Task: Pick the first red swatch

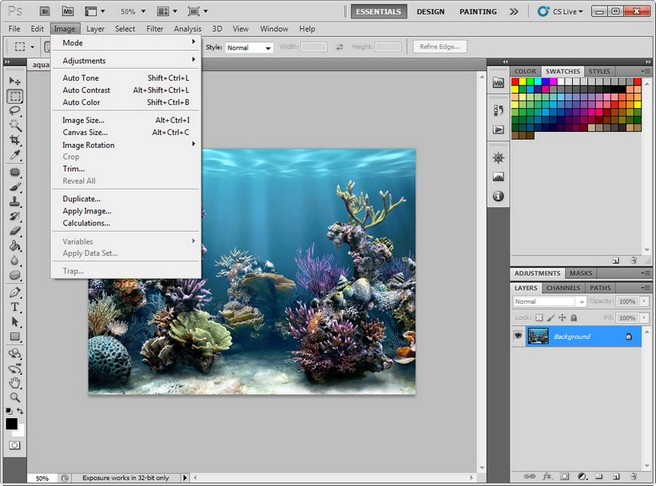Action: (x=515, y=82)
